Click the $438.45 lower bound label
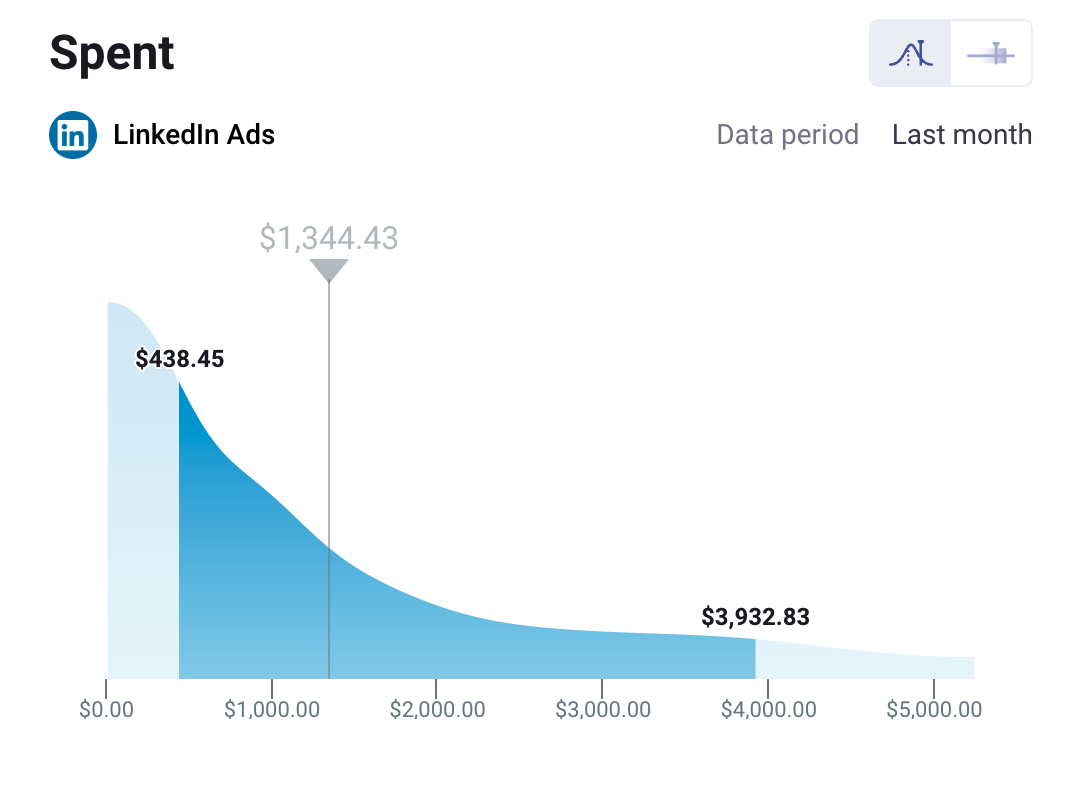1072x792 pixels. (180, 358)
